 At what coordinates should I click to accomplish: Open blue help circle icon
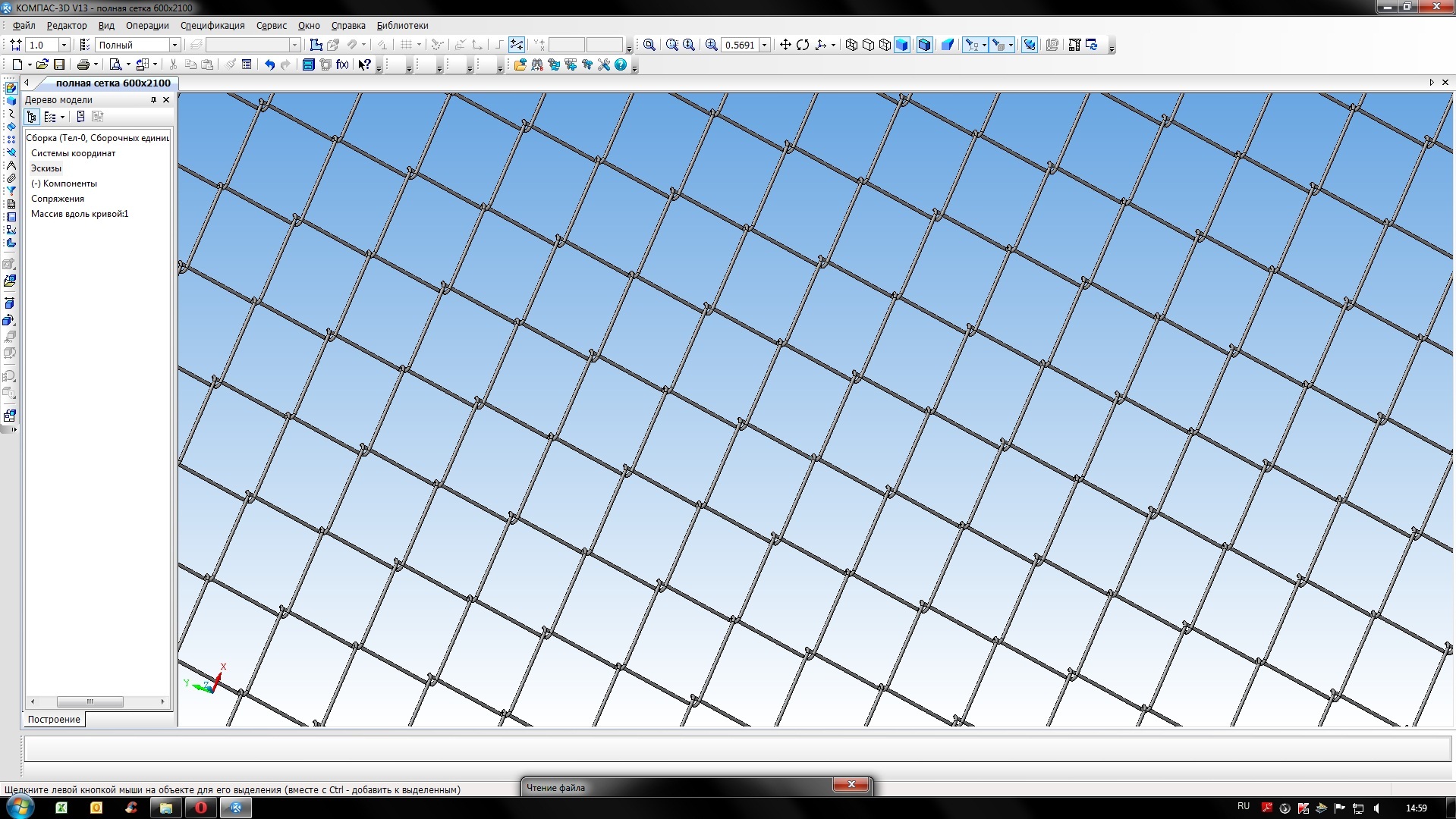click(x=621, y=65)
